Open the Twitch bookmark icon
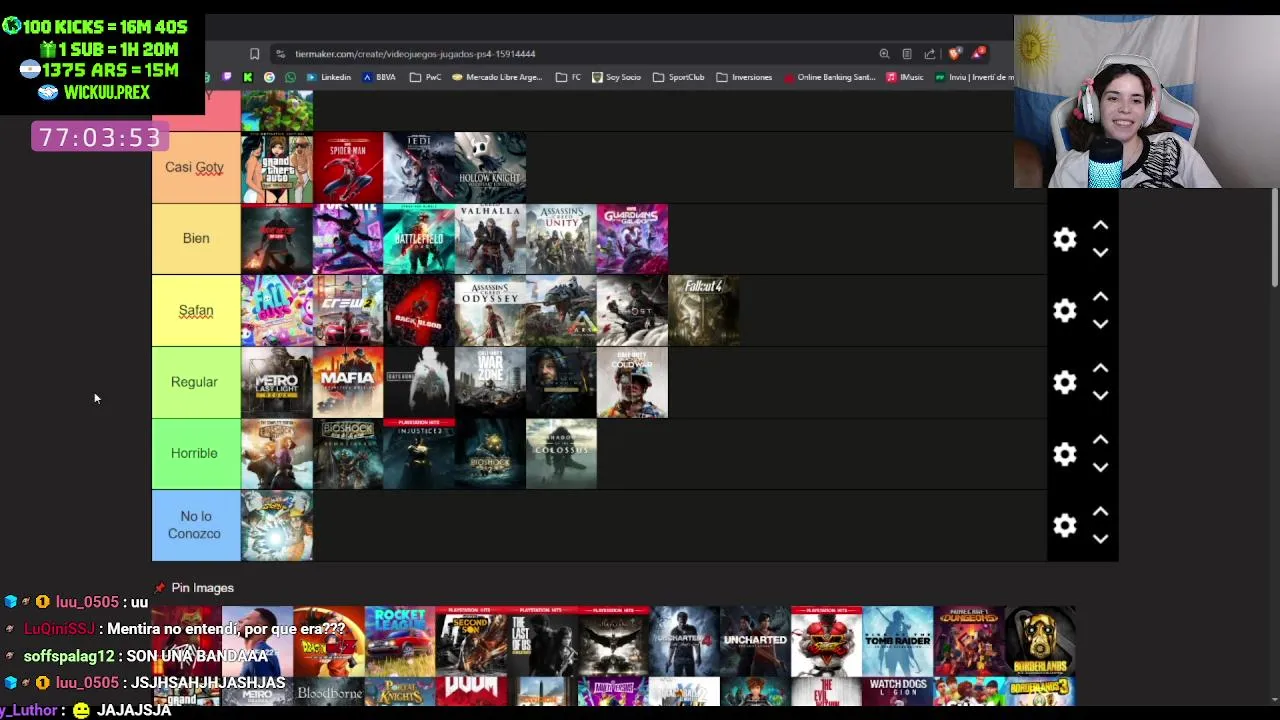Image resolution: width=1280 pixels, height=720 pixels. pyautogui.click(x=227, y=77)
